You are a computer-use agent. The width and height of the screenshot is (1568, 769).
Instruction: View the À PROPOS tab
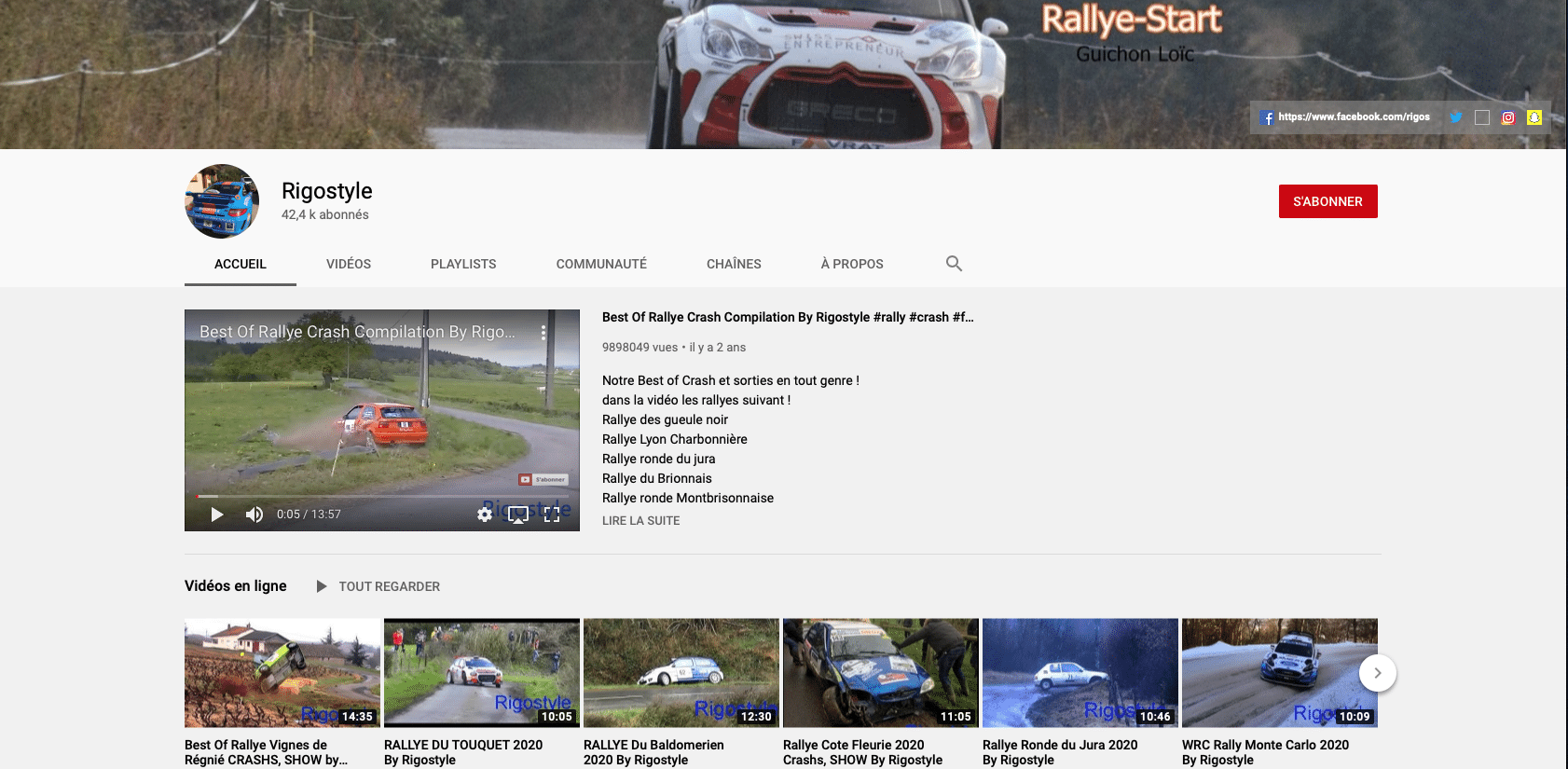852,264
